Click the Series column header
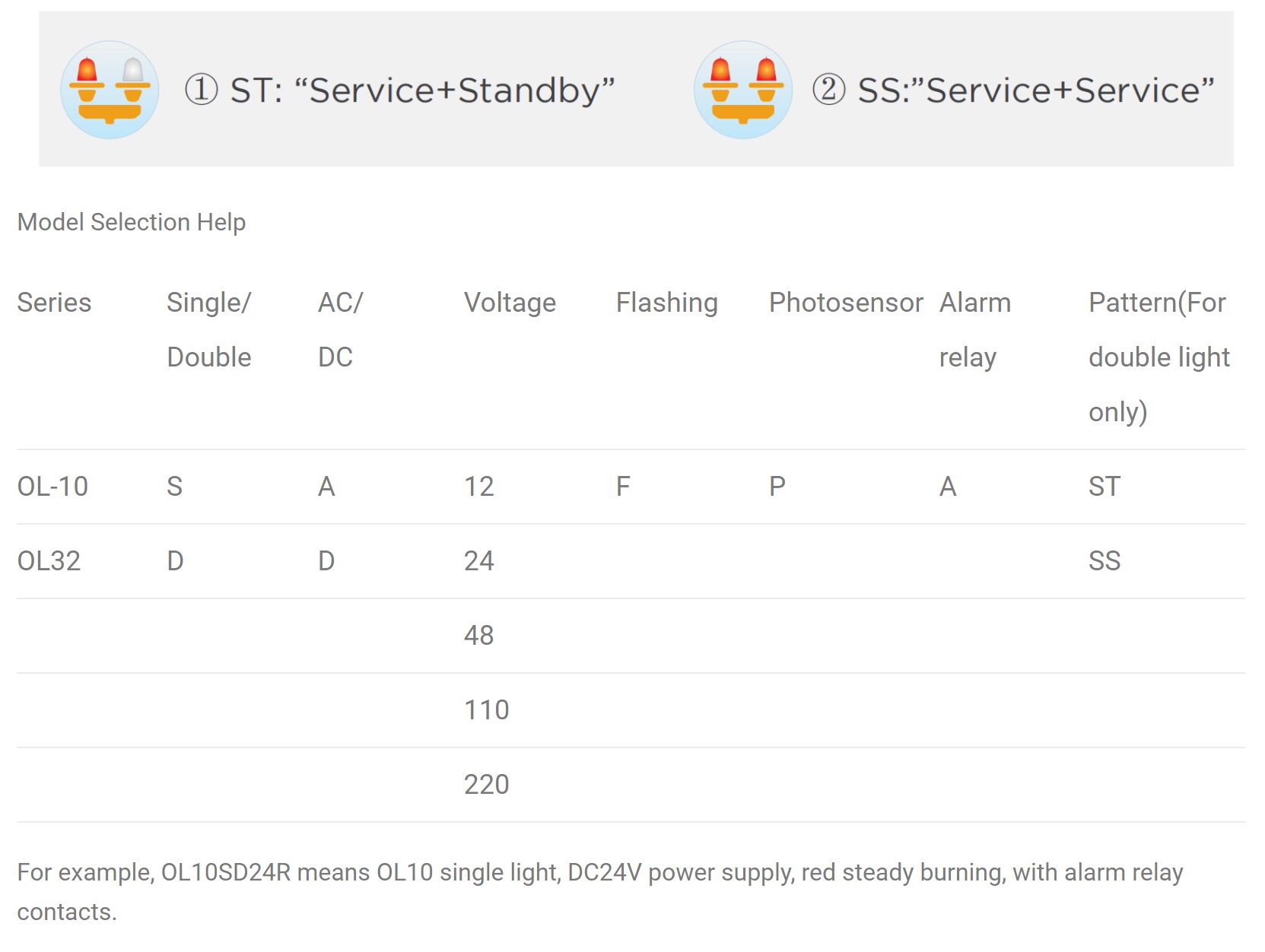The width and height of the screenshot is (1265, 952). 54,303
